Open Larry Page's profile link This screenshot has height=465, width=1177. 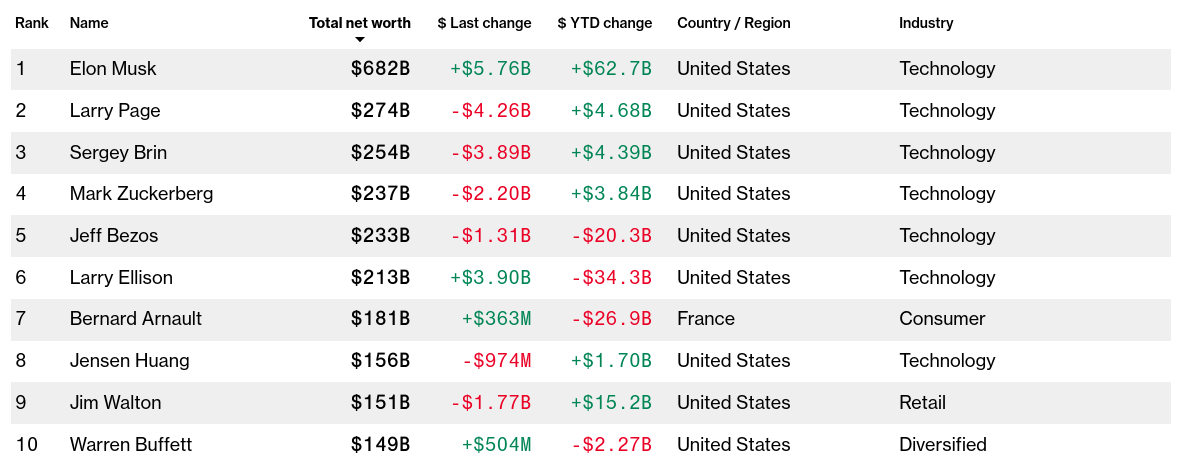[x=115, y=111]
